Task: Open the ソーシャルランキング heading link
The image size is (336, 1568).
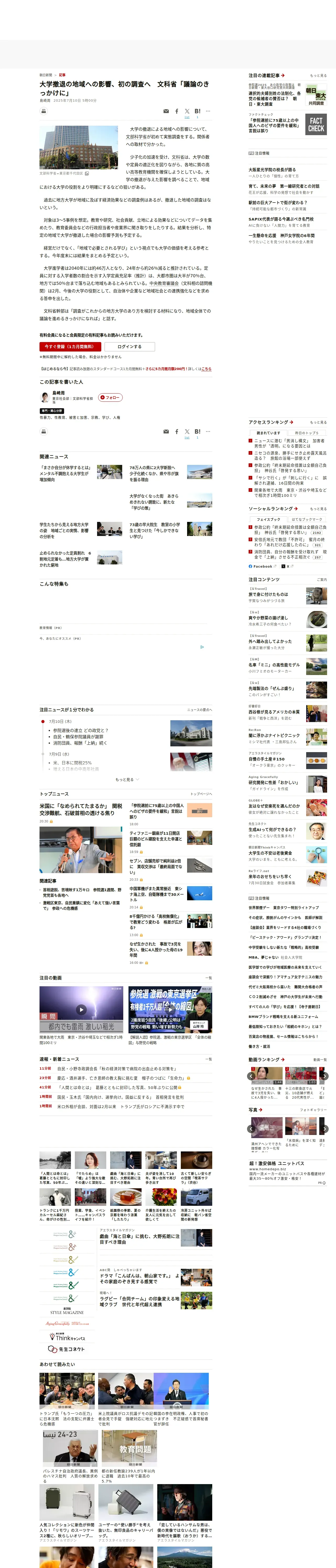Action: [273, 508]
